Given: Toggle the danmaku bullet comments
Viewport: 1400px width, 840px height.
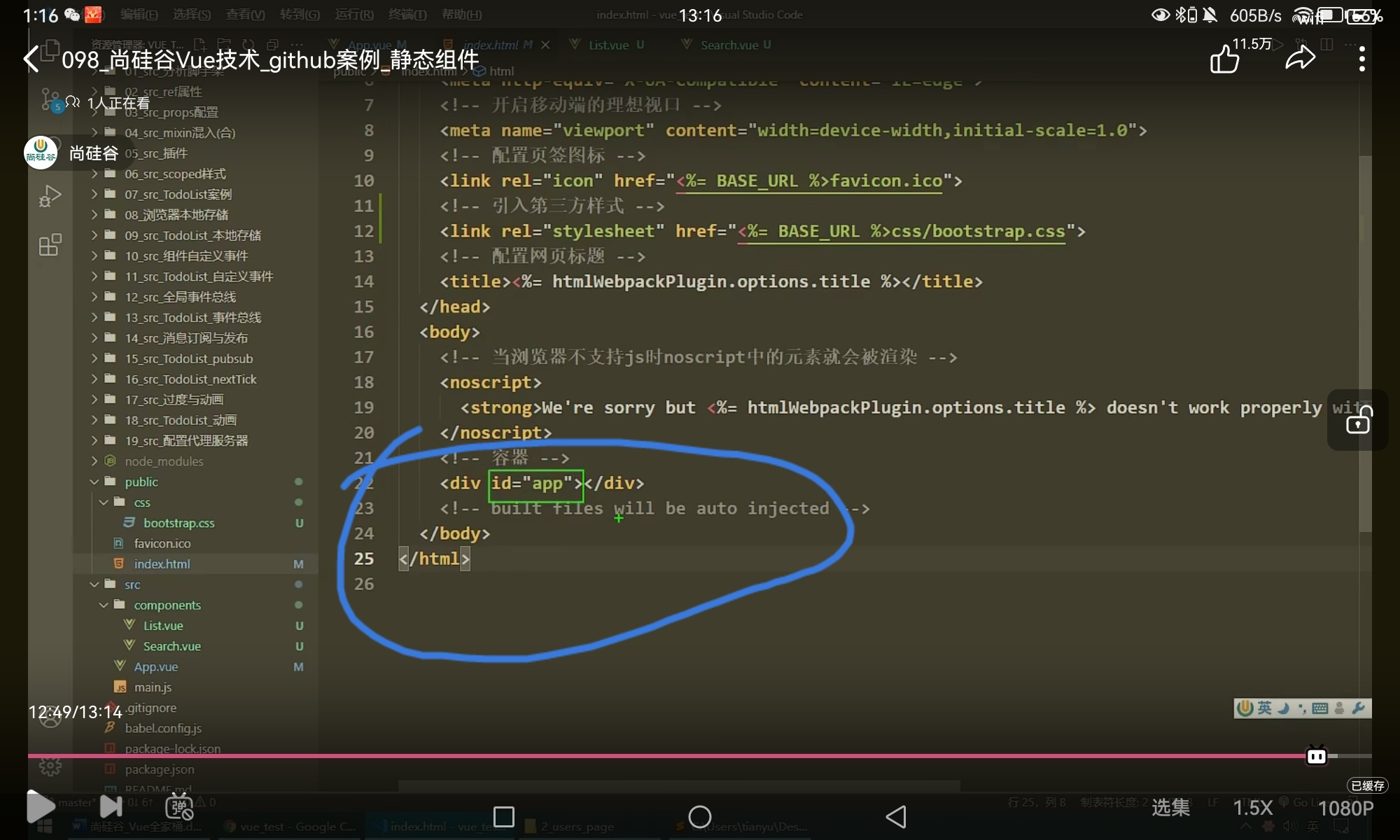Looking at the screenshot, I should tap(179, 807).
